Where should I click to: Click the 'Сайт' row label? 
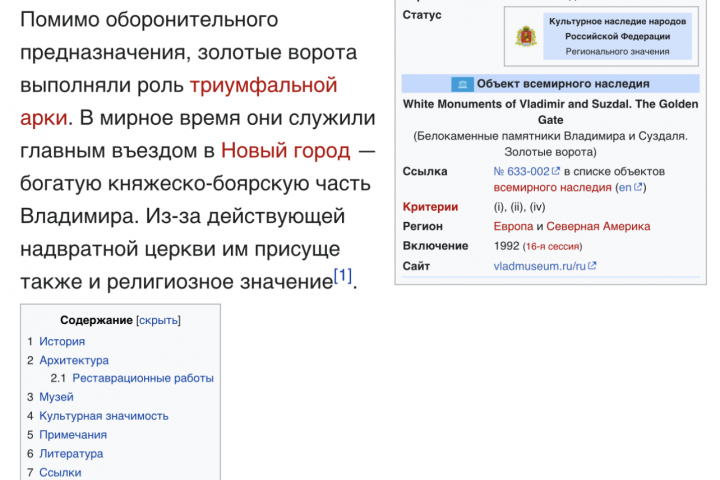pos(416,266)
